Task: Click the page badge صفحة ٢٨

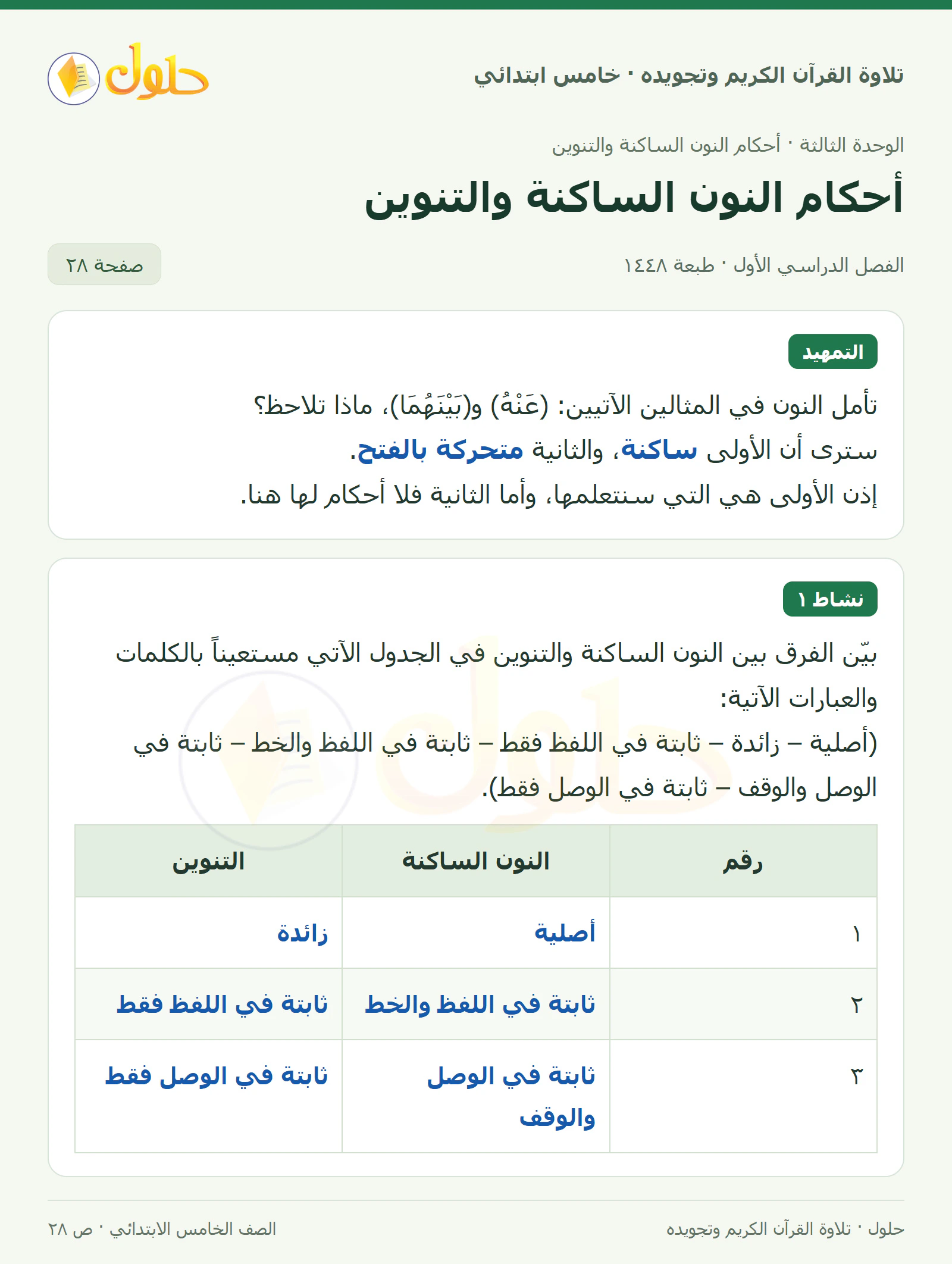Action: (x=104, y=264)
